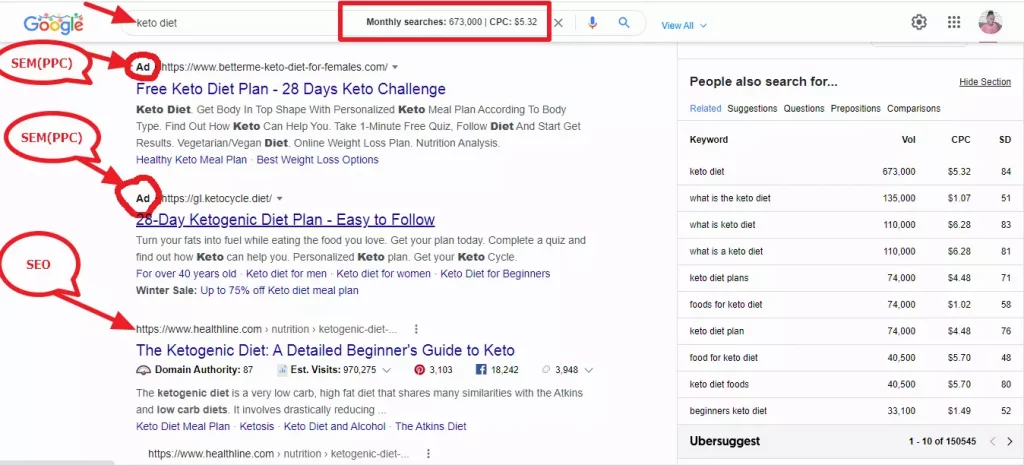The width and height of the screenshot is (1024, 465).
Task: Start voice search with microphone icon
Action: (592, 23)
